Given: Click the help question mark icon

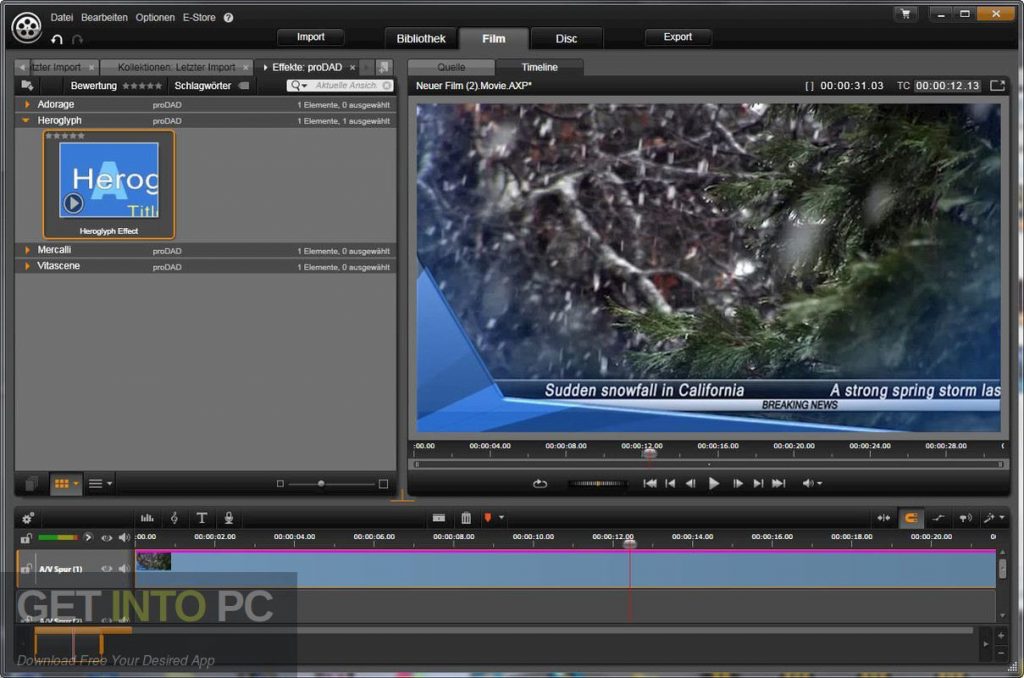Looking at the screenshot, I should 229,18.
